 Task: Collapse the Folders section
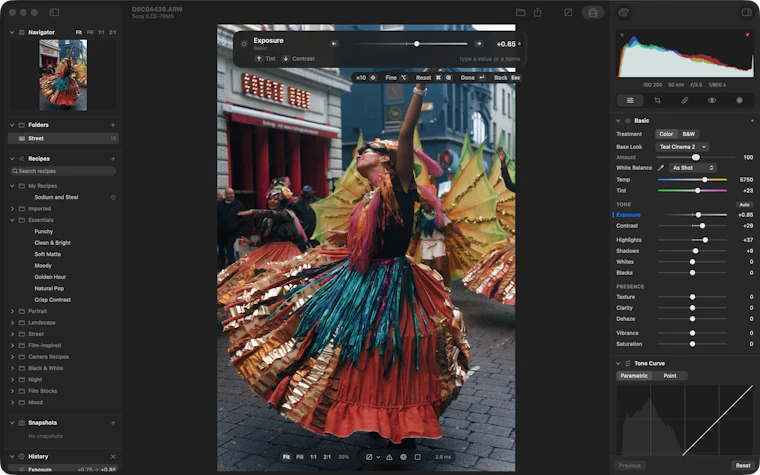pyautogui.click(x=12, y=125)
